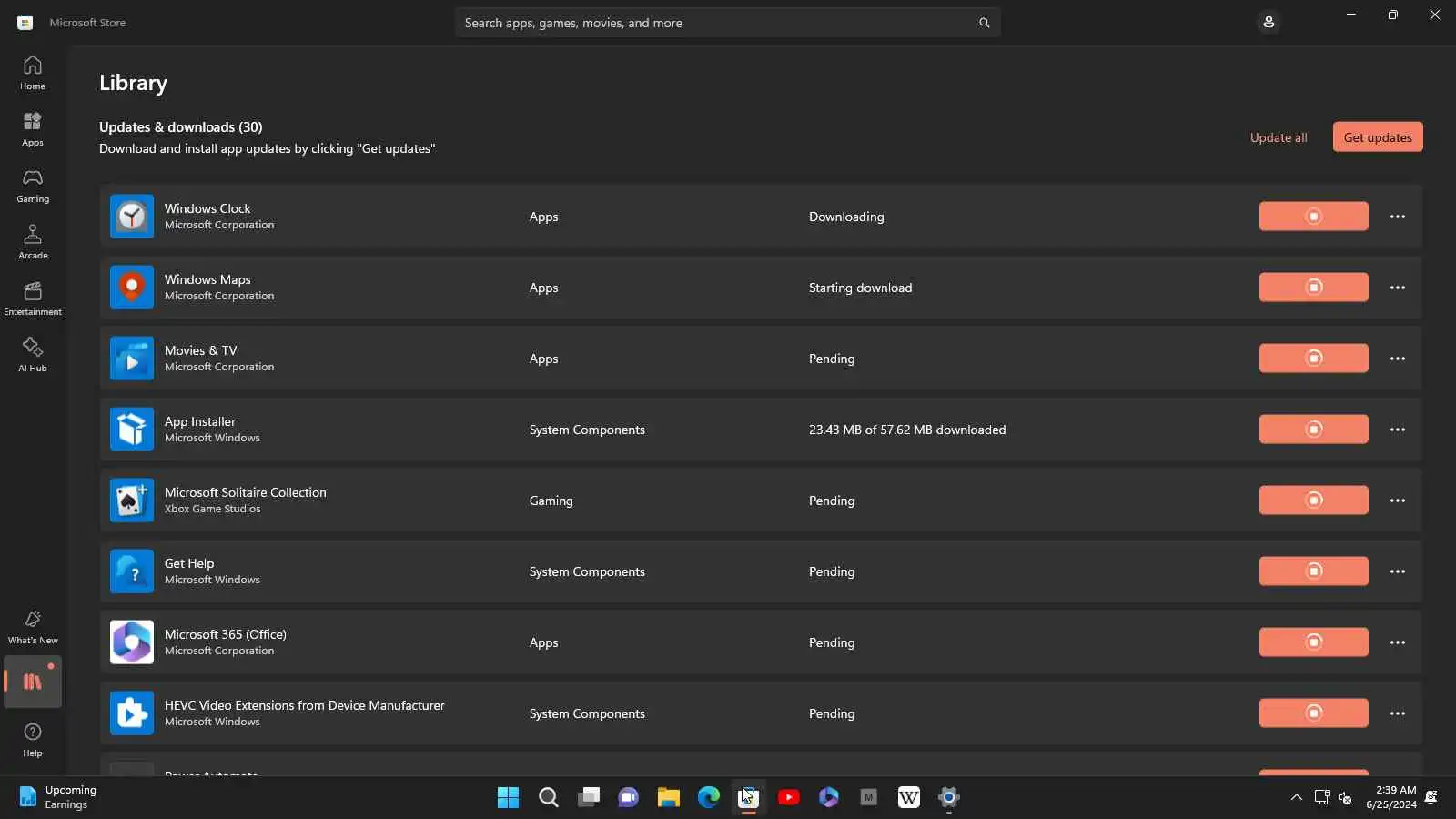Go to Apps section in sidebar

33,129
